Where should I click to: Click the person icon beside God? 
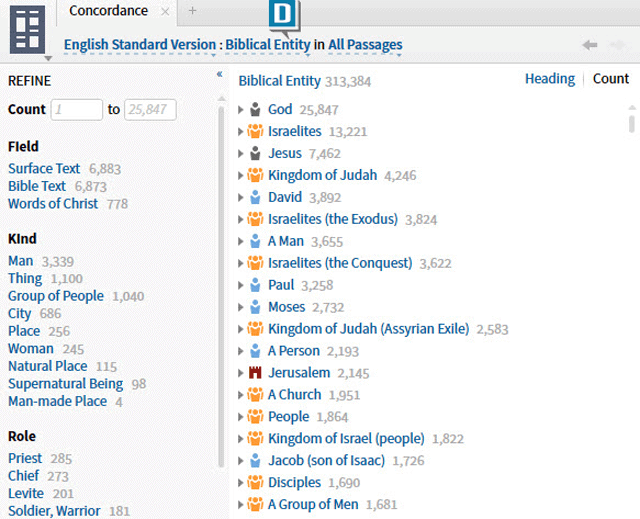point(255,109)
